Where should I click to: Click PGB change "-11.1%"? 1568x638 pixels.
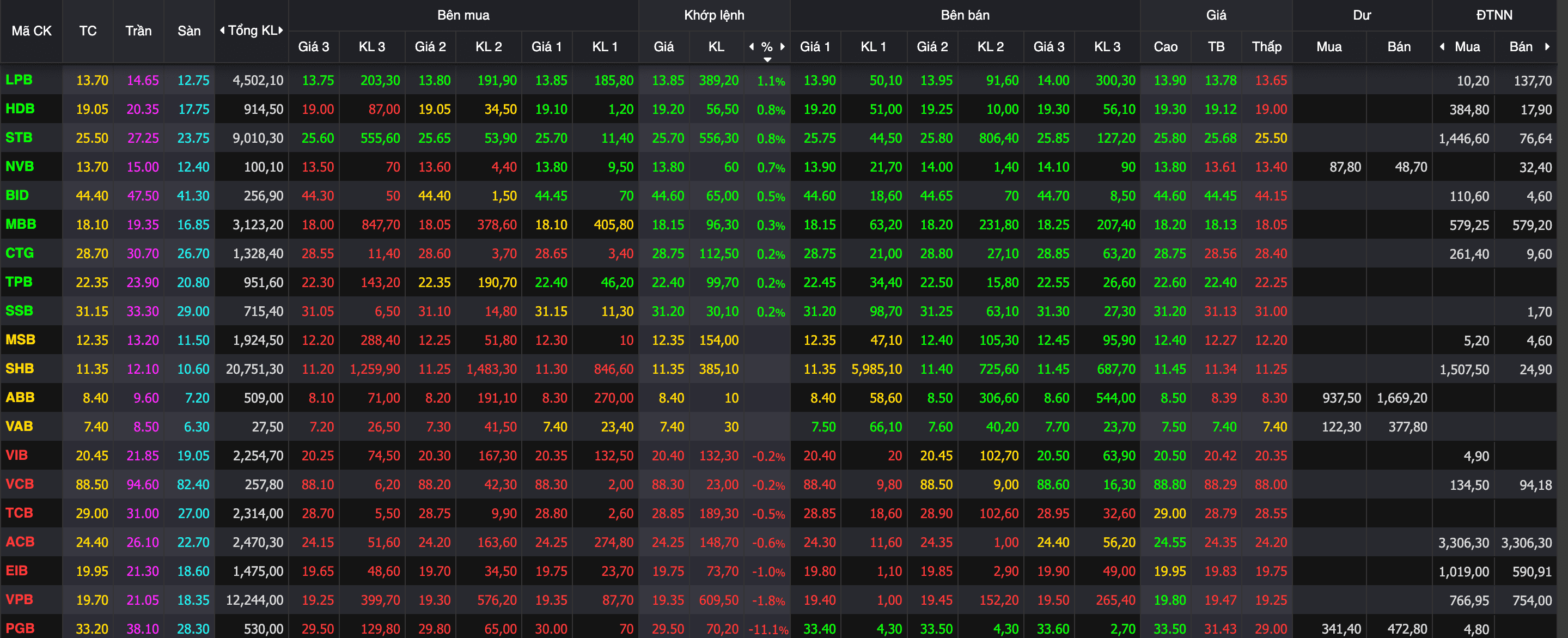pos(768,629)
